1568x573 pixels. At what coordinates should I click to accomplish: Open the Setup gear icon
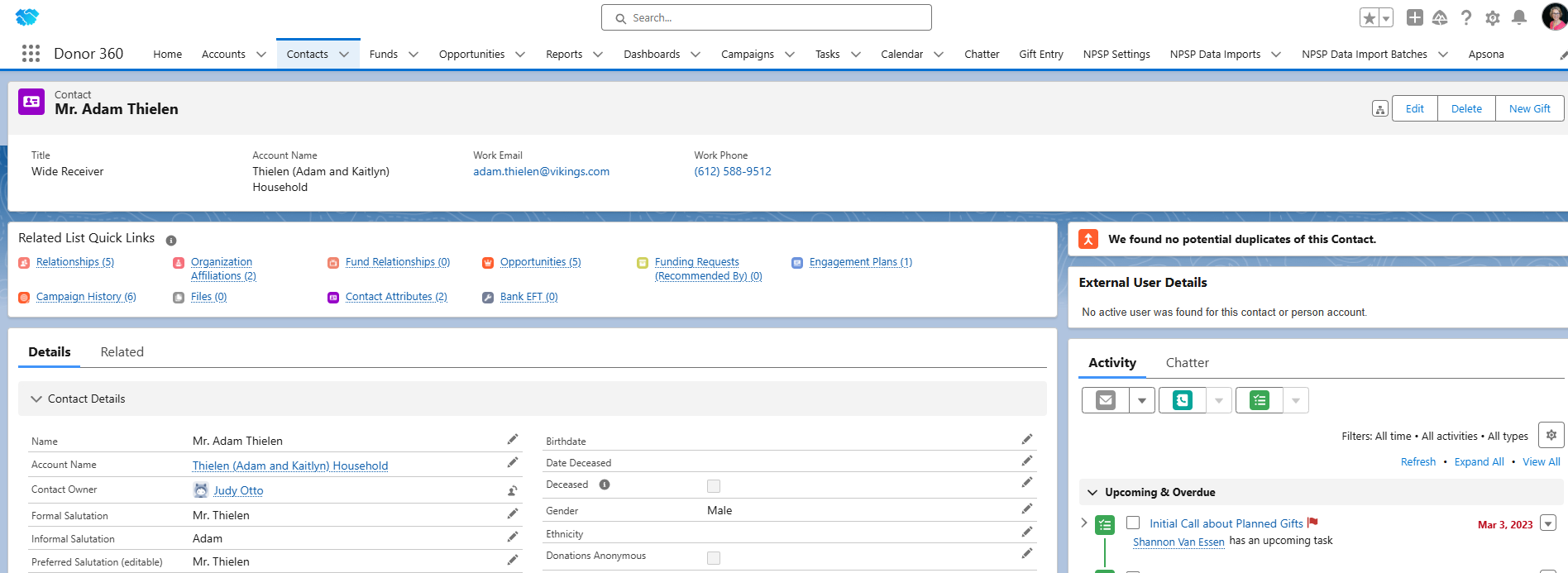[x=1493, y=17]
